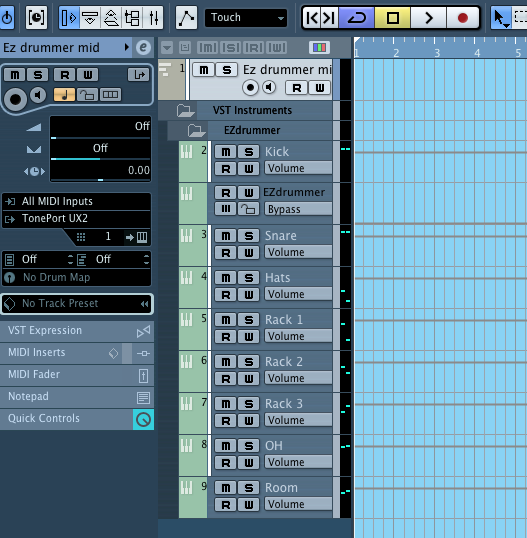This screenshot has width=527, height=538.
Task: Record enable the Ez drummer mid track row
Action: 250,88
